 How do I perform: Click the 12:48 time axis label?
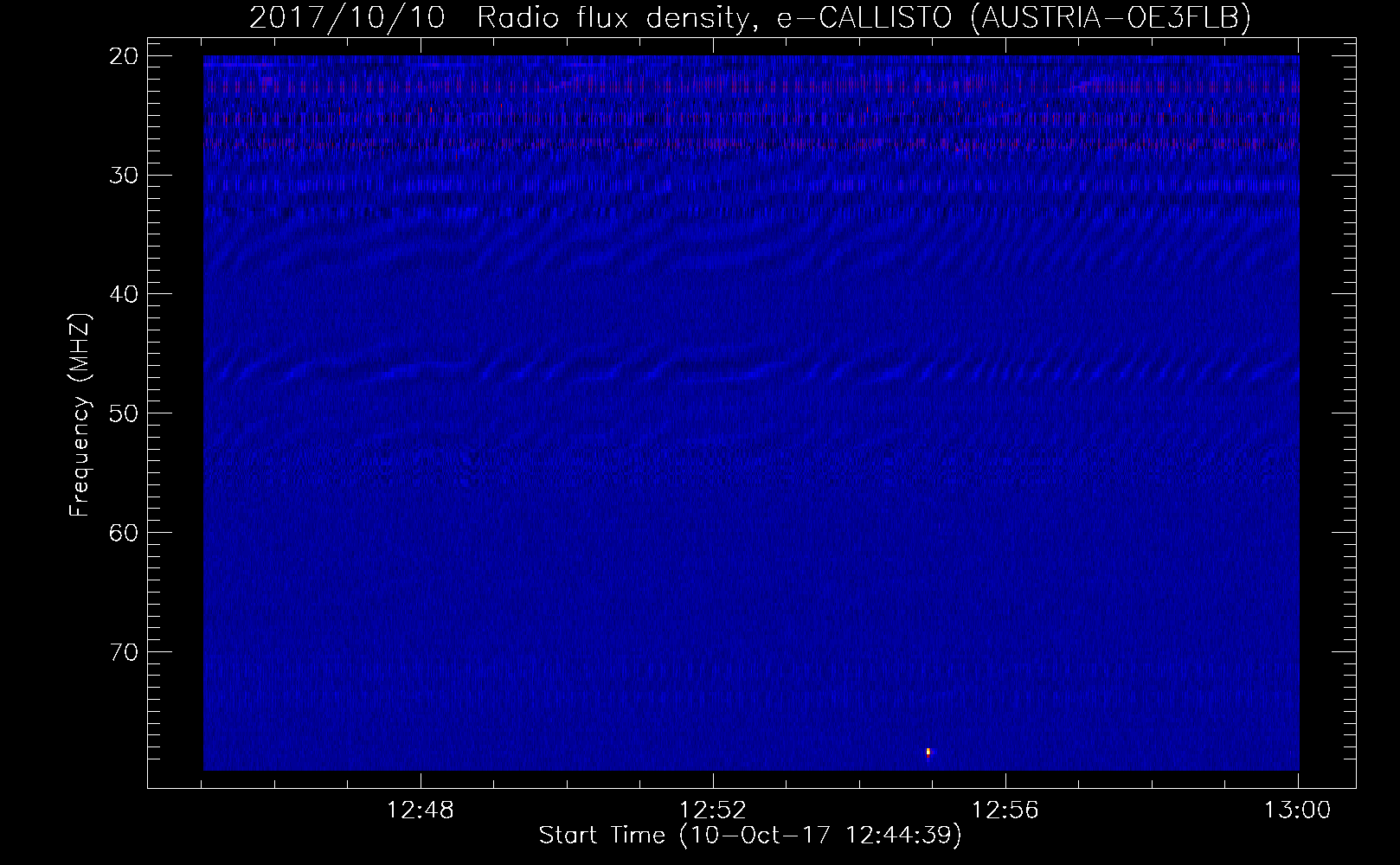[x=421, y=811]
